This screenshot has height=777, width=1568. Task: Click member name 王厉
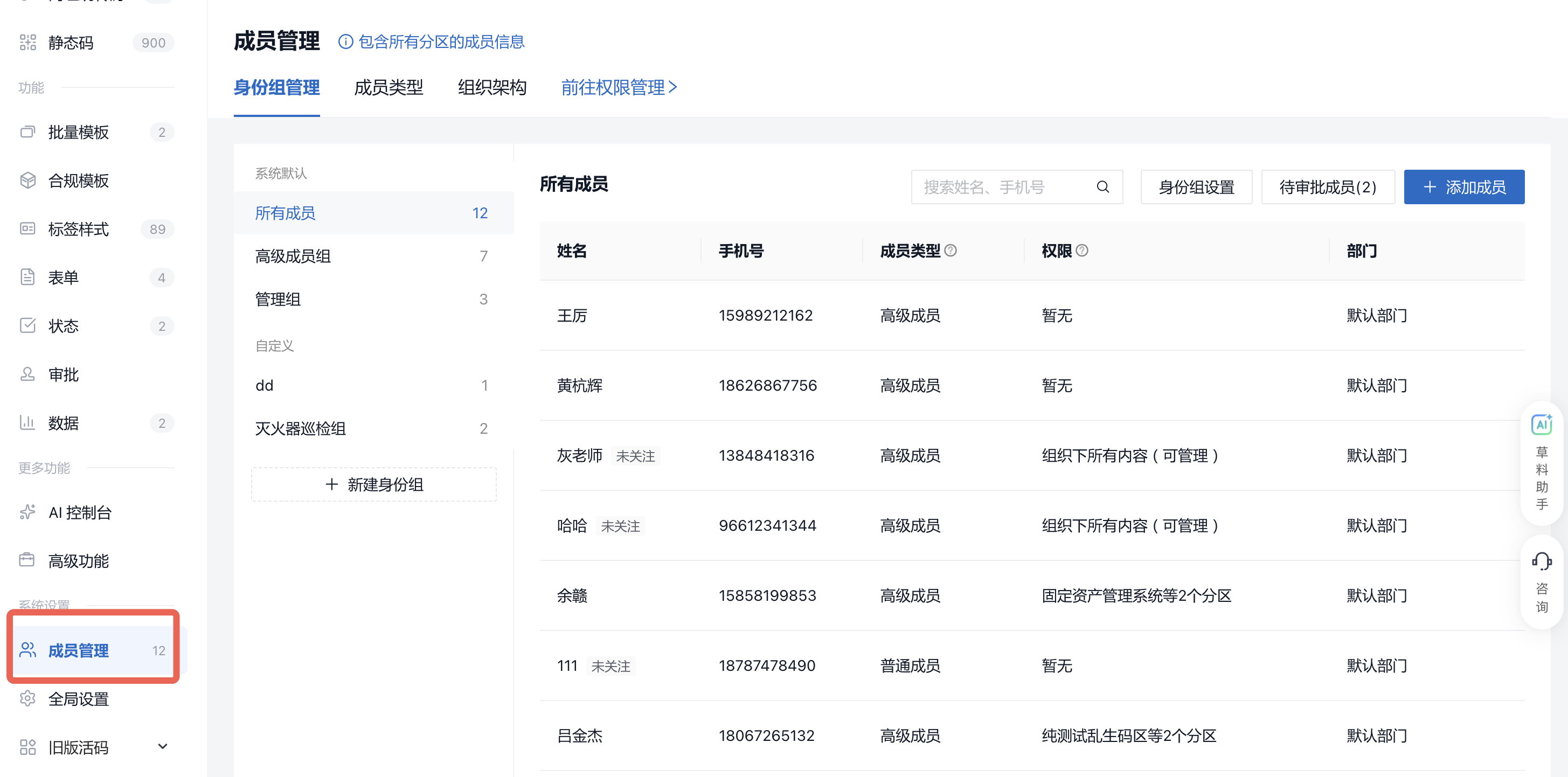[x=572, y=315]
